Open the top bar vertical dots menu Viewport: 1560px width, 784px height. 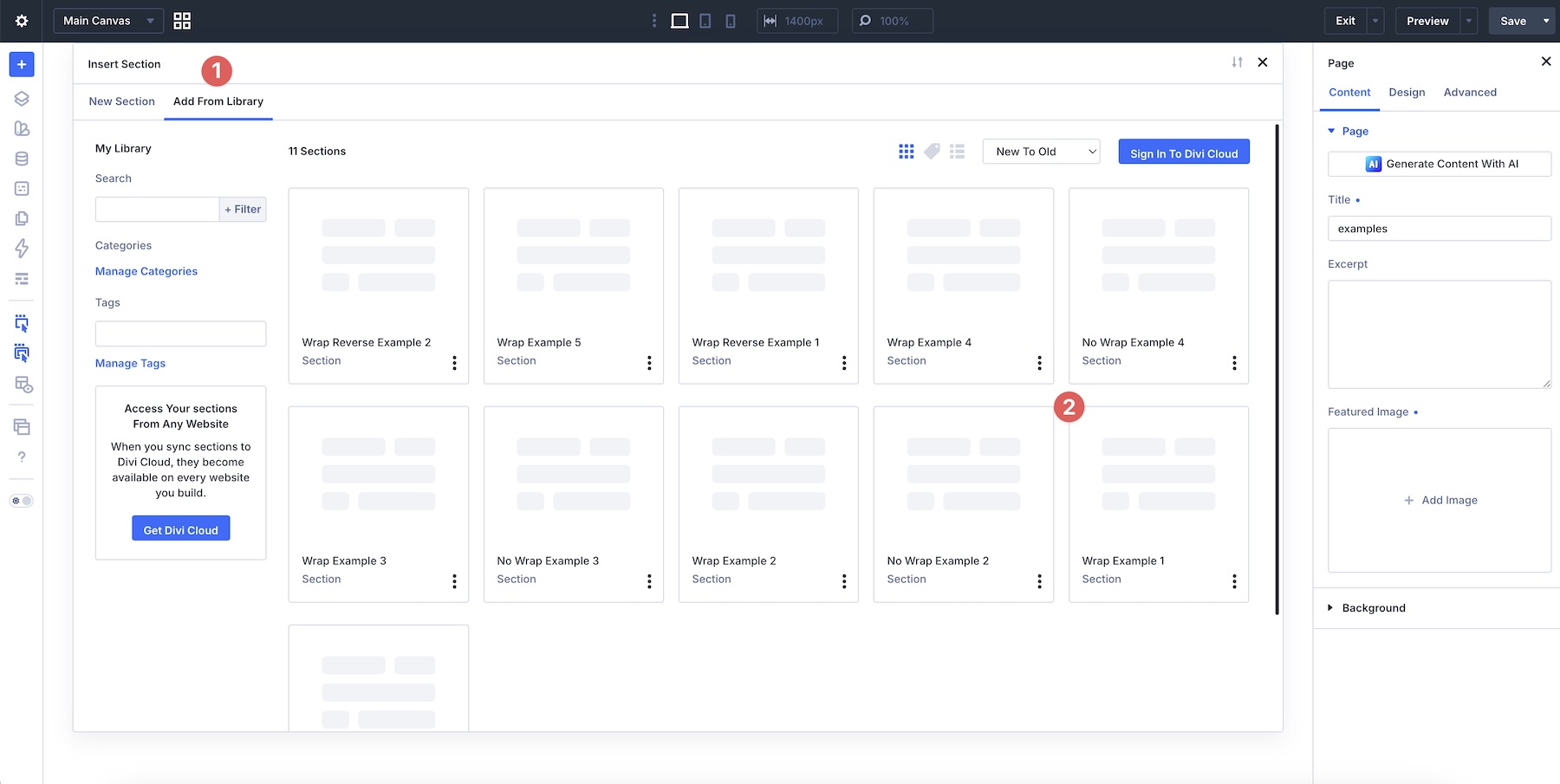click(654, 21)
